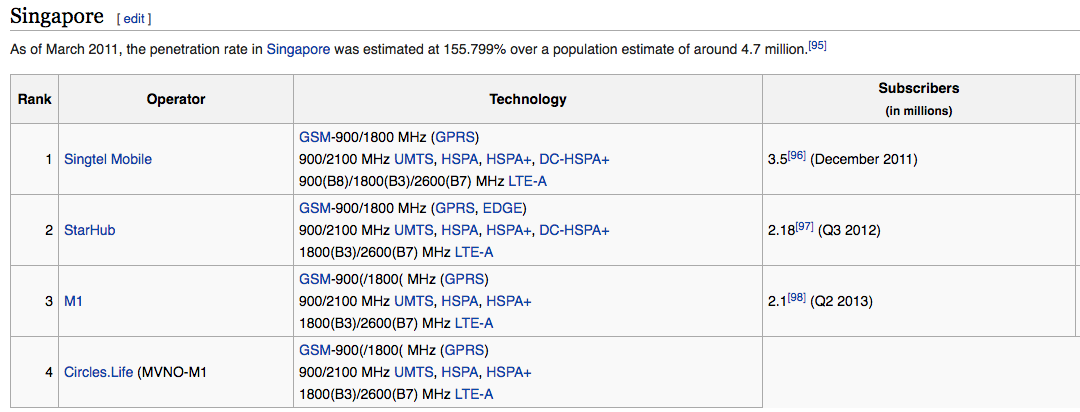
Task: Open citation 97 next to 2.18 subscribers
Action: coord(804,227)
